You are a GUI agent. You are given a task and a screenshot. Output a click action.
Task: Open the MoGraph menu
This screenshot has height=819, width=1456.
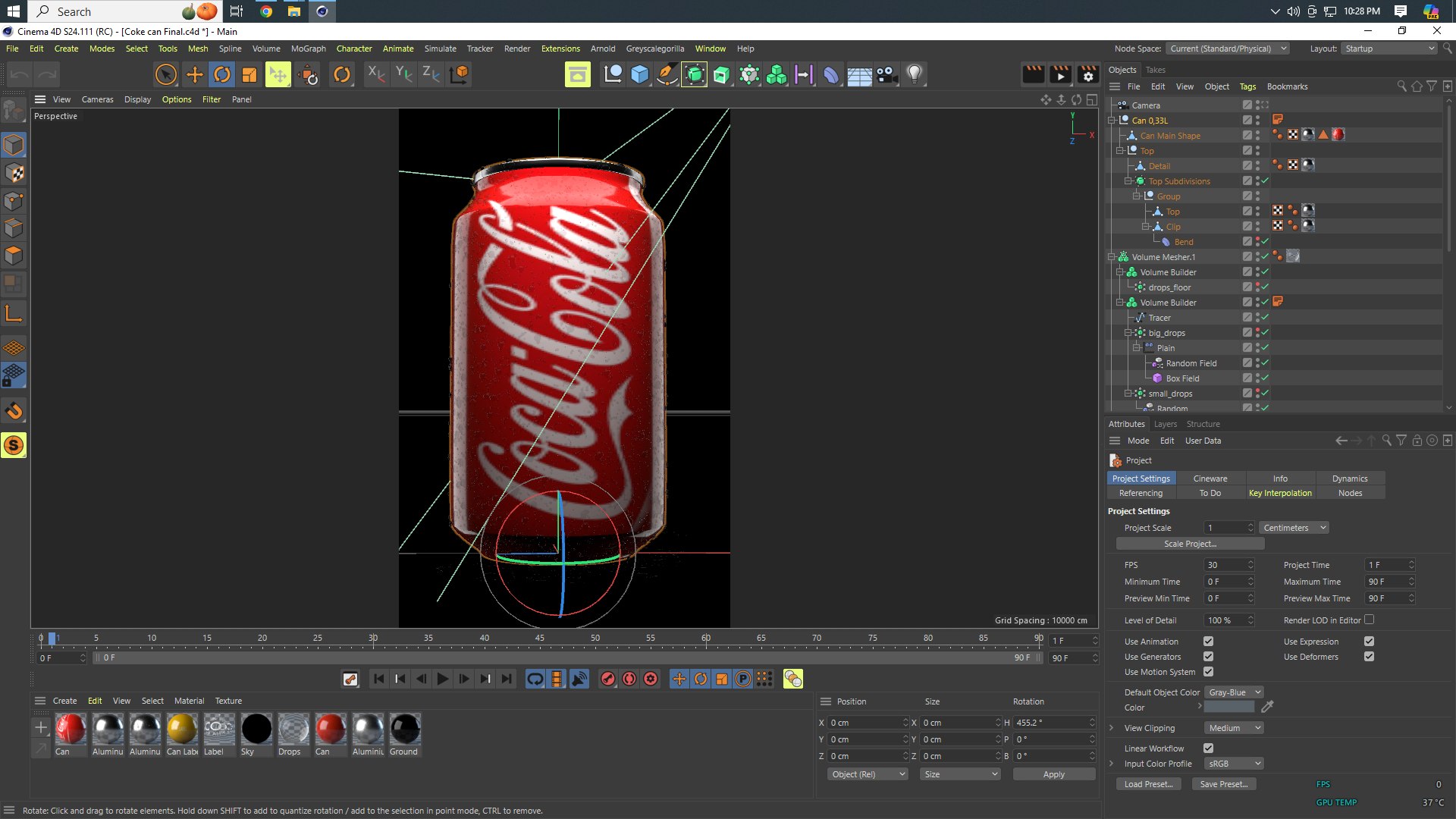point(308,49)
